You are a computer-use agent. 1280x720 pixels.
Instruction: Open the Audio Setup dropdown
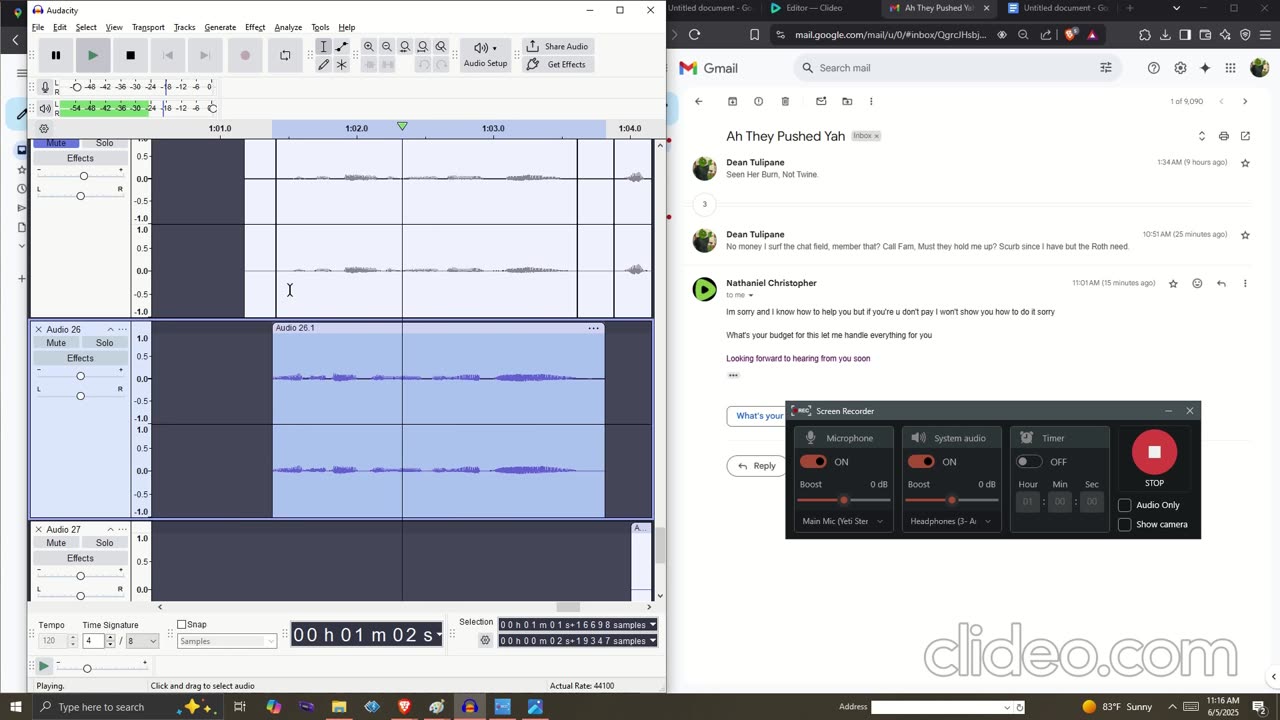(485, 55)
